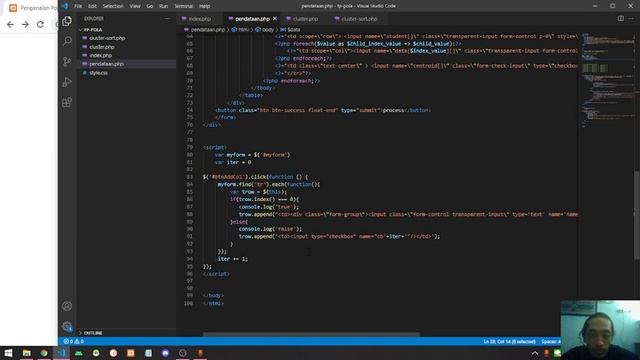Expand the Outline section
The width and height of the screenshot is (640, 360).
(x=93, y=333)
